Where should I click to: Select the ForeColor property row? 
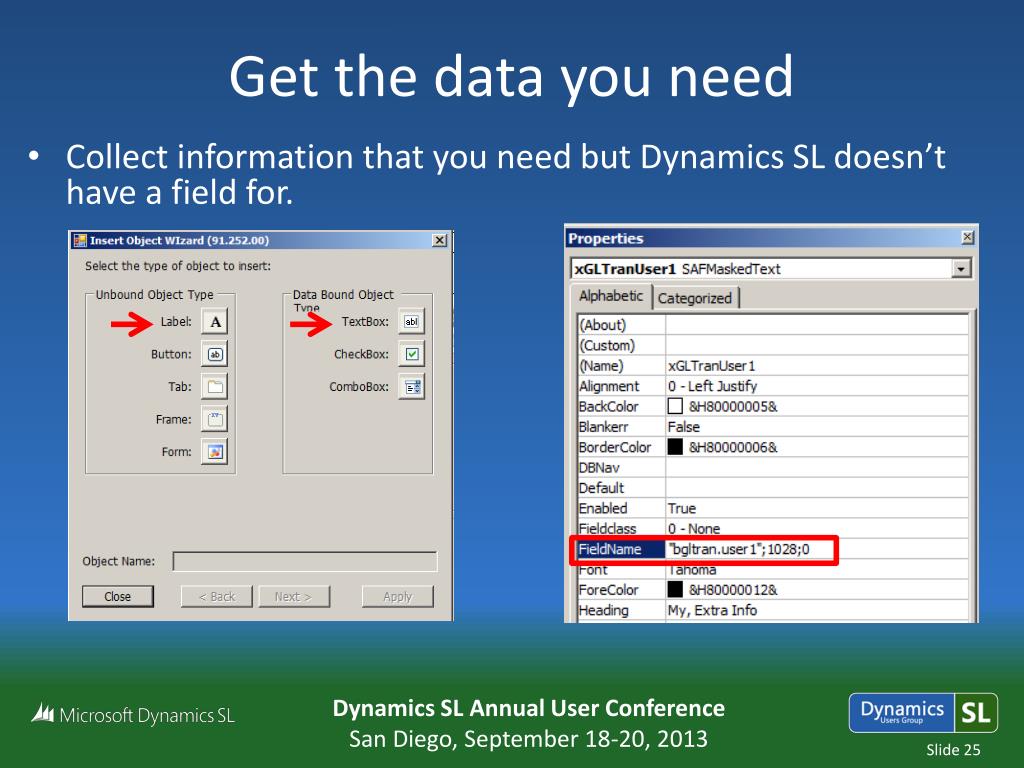tap(773, 589)
